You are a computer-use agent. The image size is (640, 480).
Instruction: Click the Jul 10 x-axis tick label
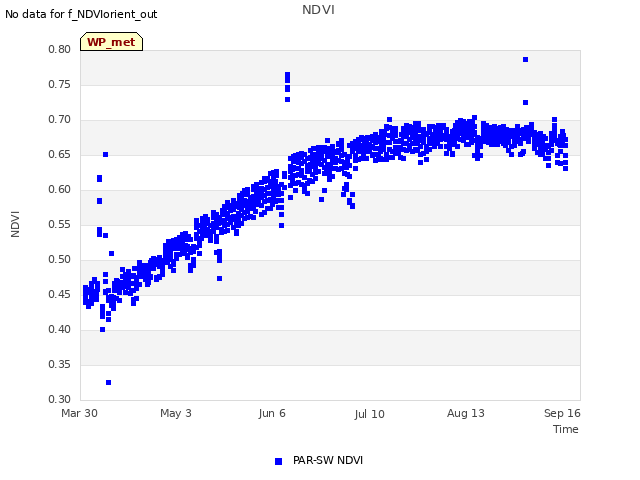[369, 414]
